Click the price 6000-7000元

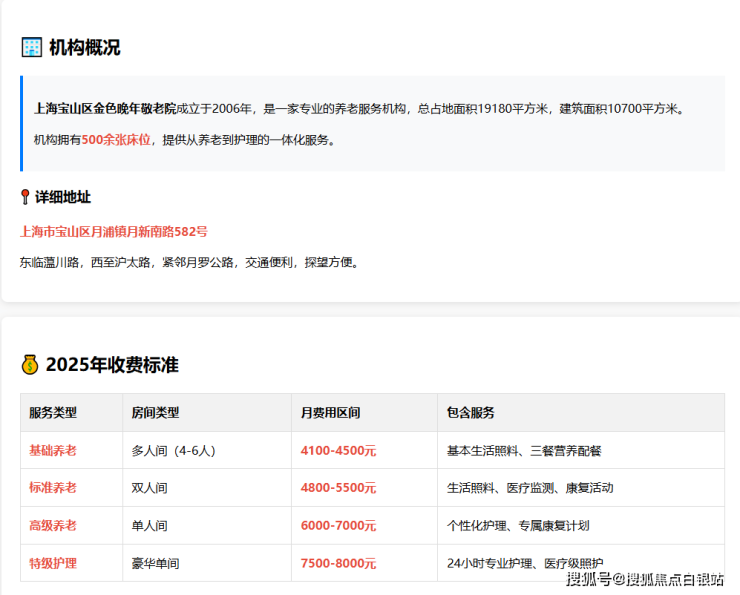coord(338,525)
